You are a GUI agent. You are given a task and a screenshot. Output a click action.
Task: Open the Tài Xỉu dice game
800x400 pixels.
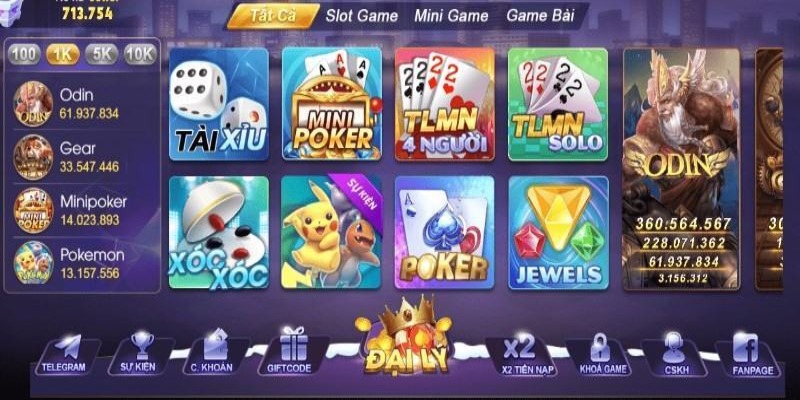click(218, 104)
